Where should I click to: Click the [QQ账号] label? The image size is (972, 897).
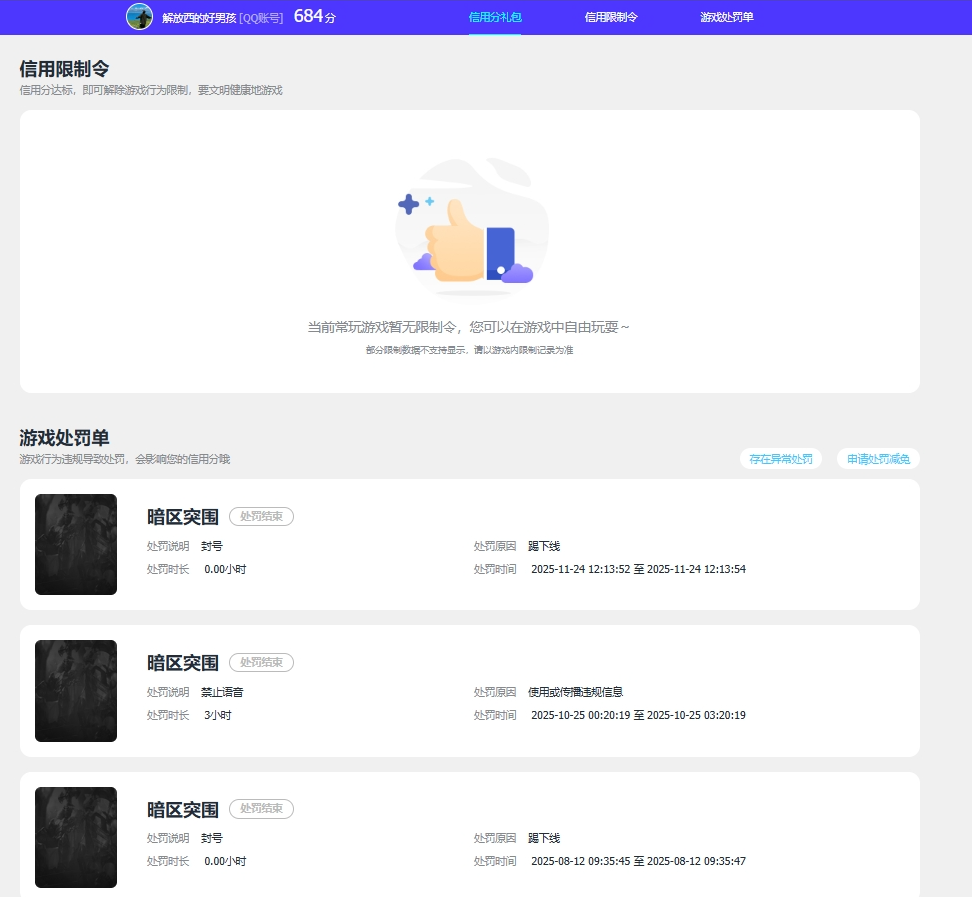(x=261, y=18)
